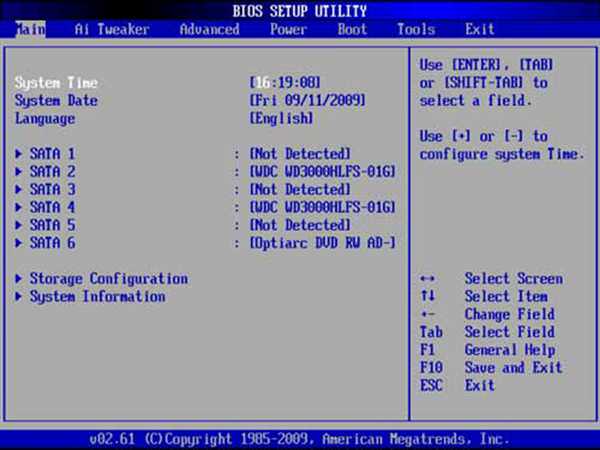Click the plus-minus change field symbol

pos(427,315)
